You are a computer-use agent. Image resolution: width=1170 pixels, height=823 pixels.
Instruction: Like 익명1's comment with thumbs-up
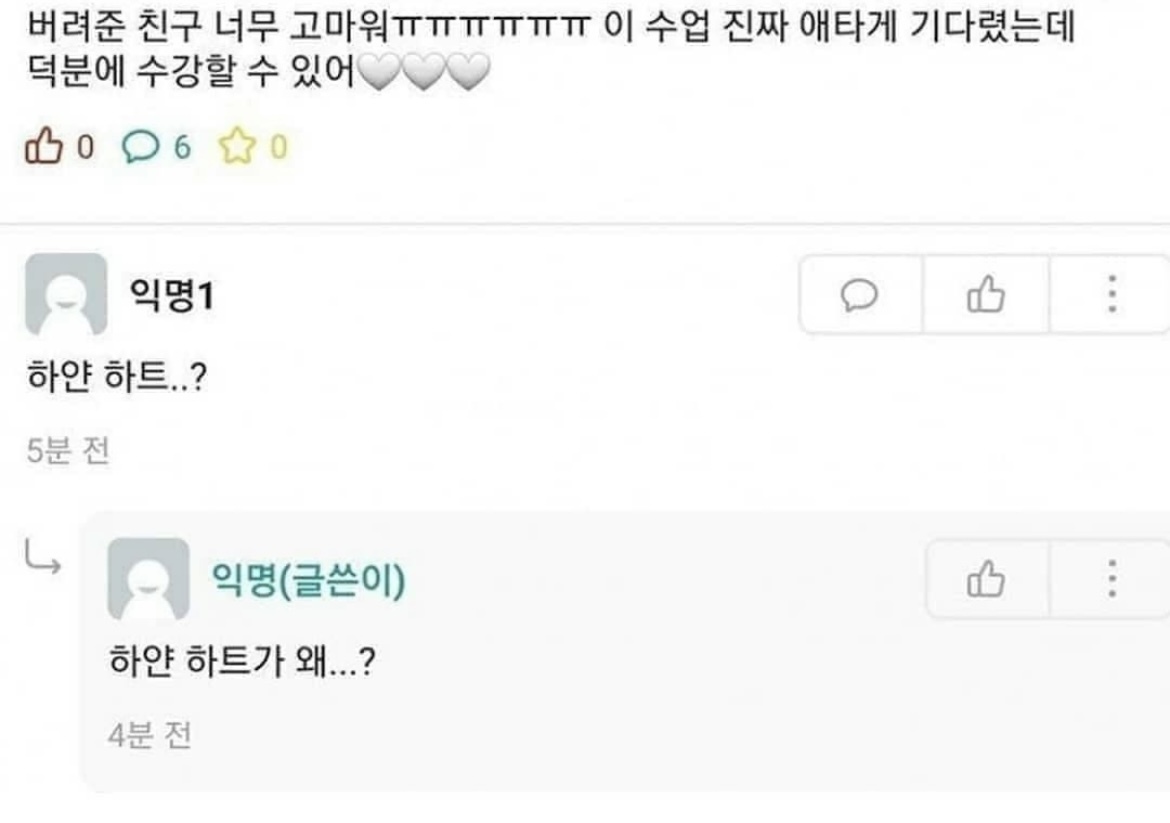986,295
